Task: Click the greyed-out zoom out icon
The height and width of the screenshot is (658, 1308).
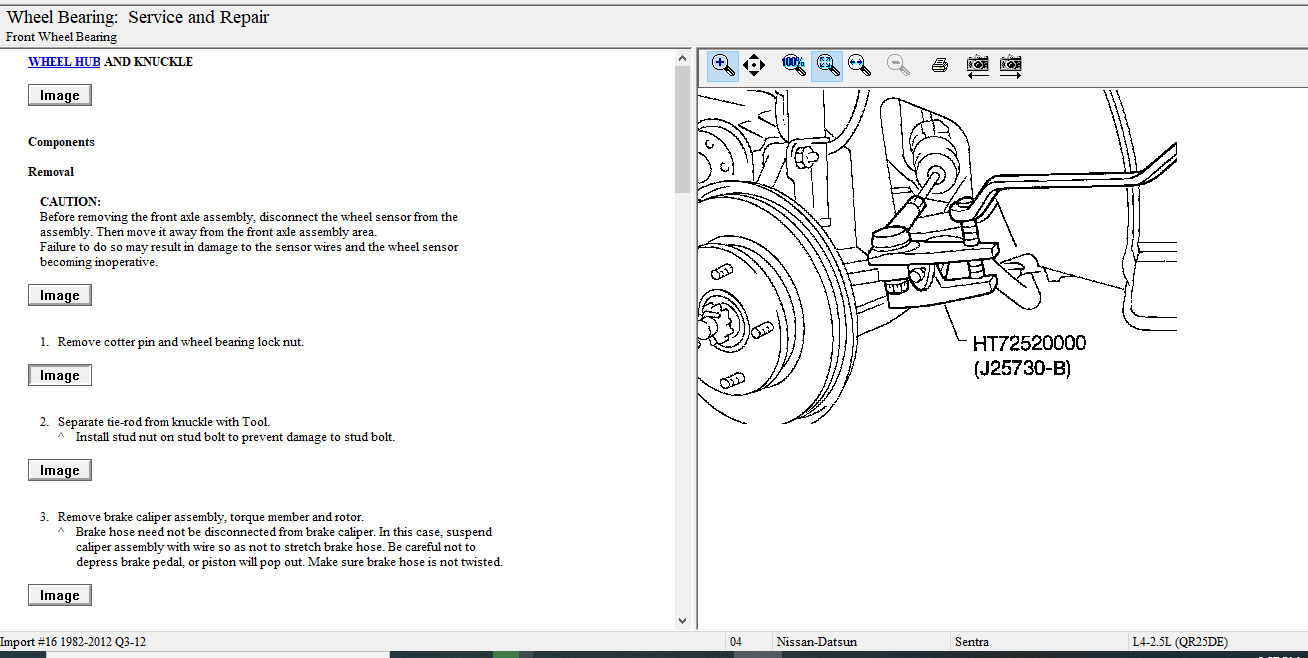Action: click(899, 66)
